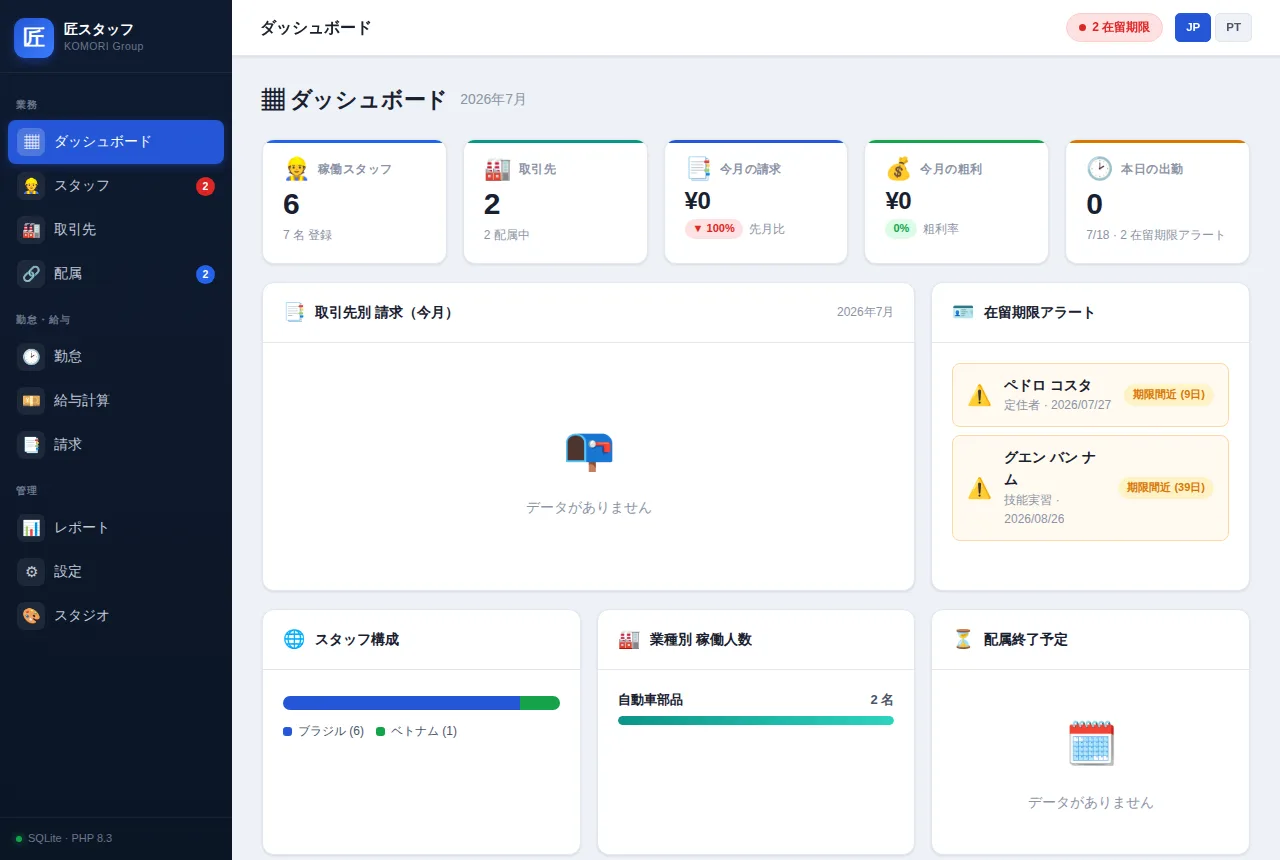Click the 配属 link icon in sidebar
This screenshot has width=1280, height=860.
tap(31, 274)
